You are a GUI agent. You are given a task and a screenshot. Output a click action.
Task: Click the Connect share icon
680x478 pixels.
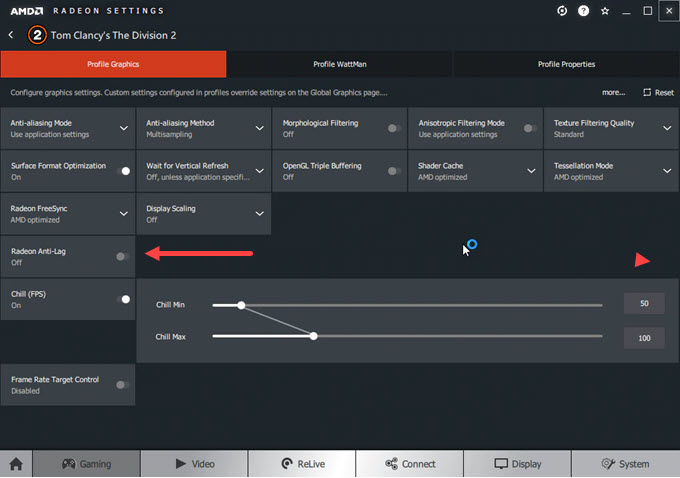click(x=391, y=464)
